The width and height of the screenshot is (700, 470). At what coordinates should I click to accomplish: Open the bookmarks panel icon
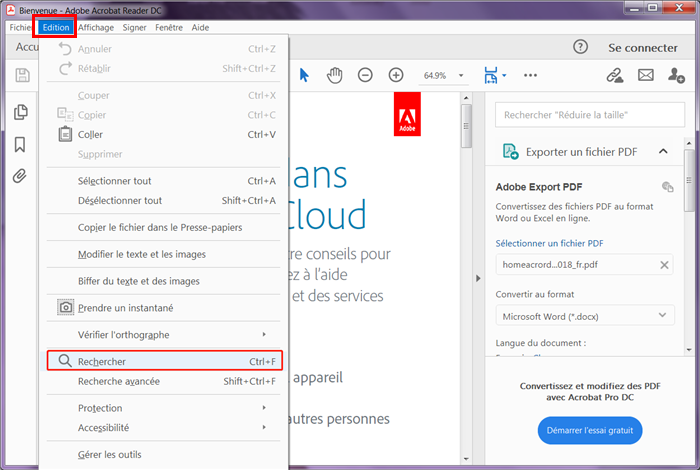coord(20,144)
